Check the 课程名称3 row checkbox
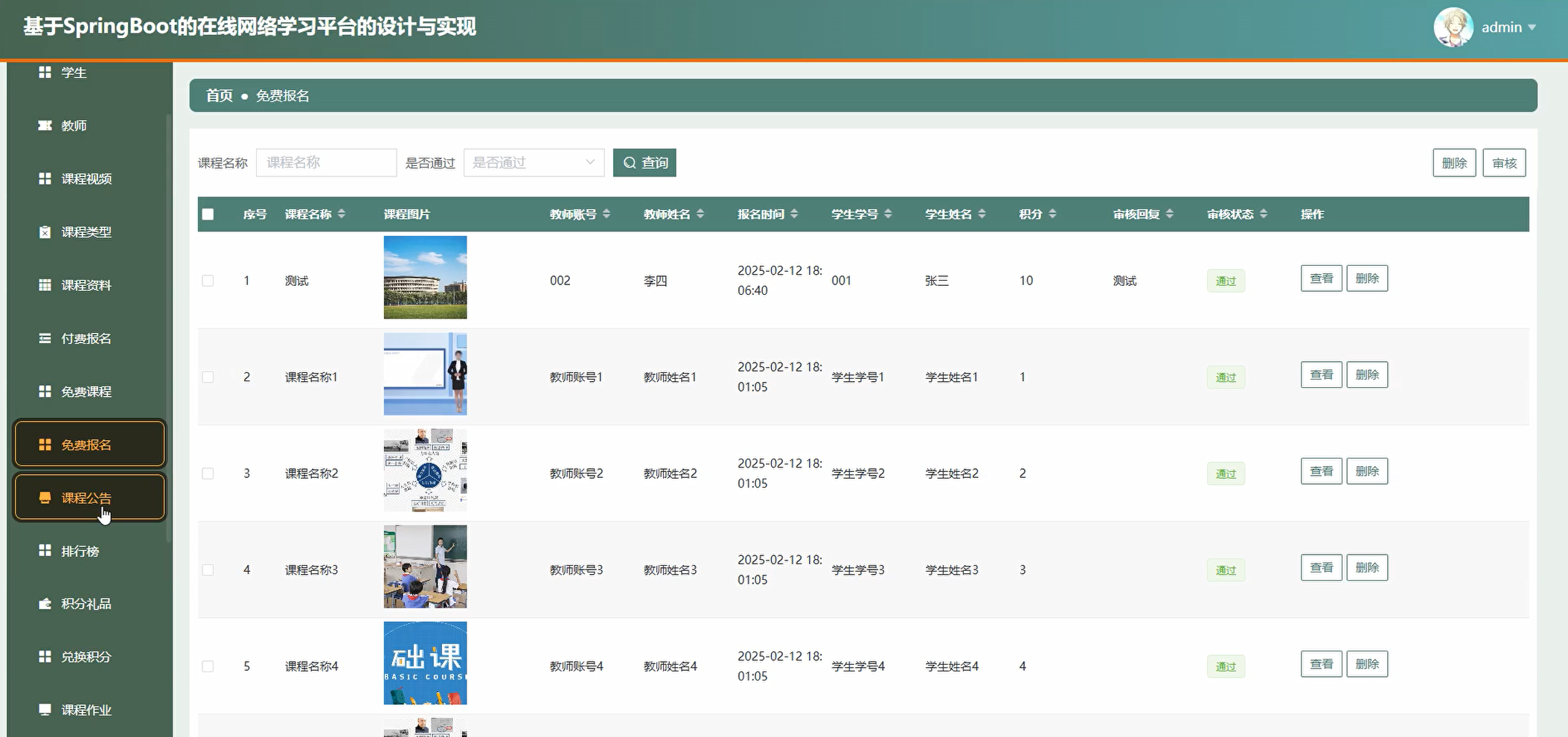 tap(208, 570)
